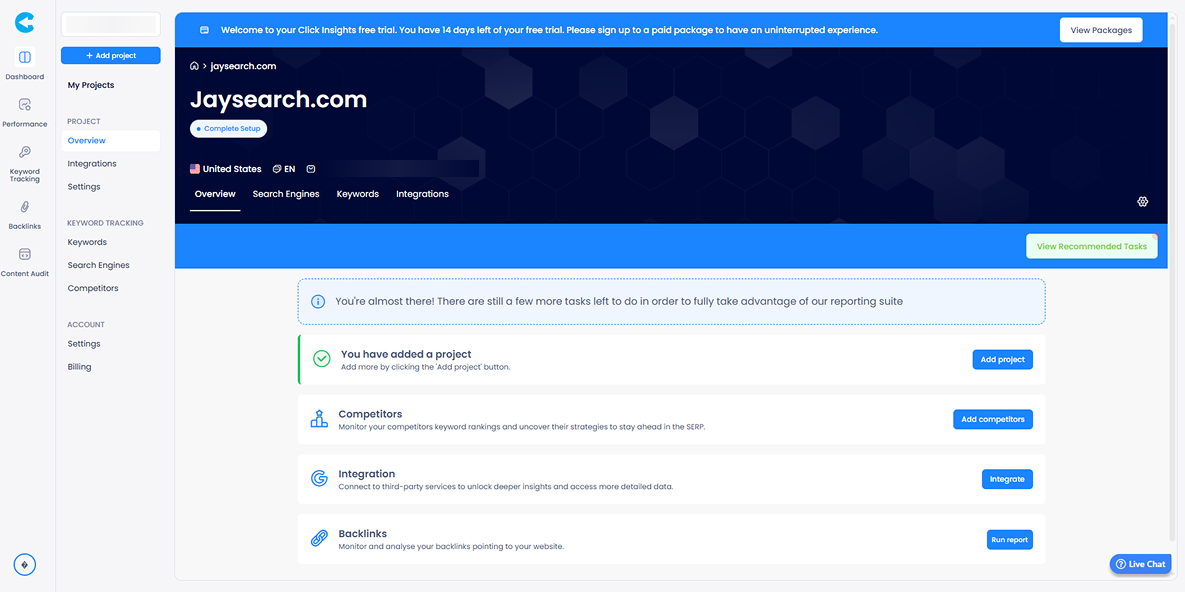This screenshot has height=592, width=1185.
Task: Click the card icon in the trial banner
Action: coord(204,30)
